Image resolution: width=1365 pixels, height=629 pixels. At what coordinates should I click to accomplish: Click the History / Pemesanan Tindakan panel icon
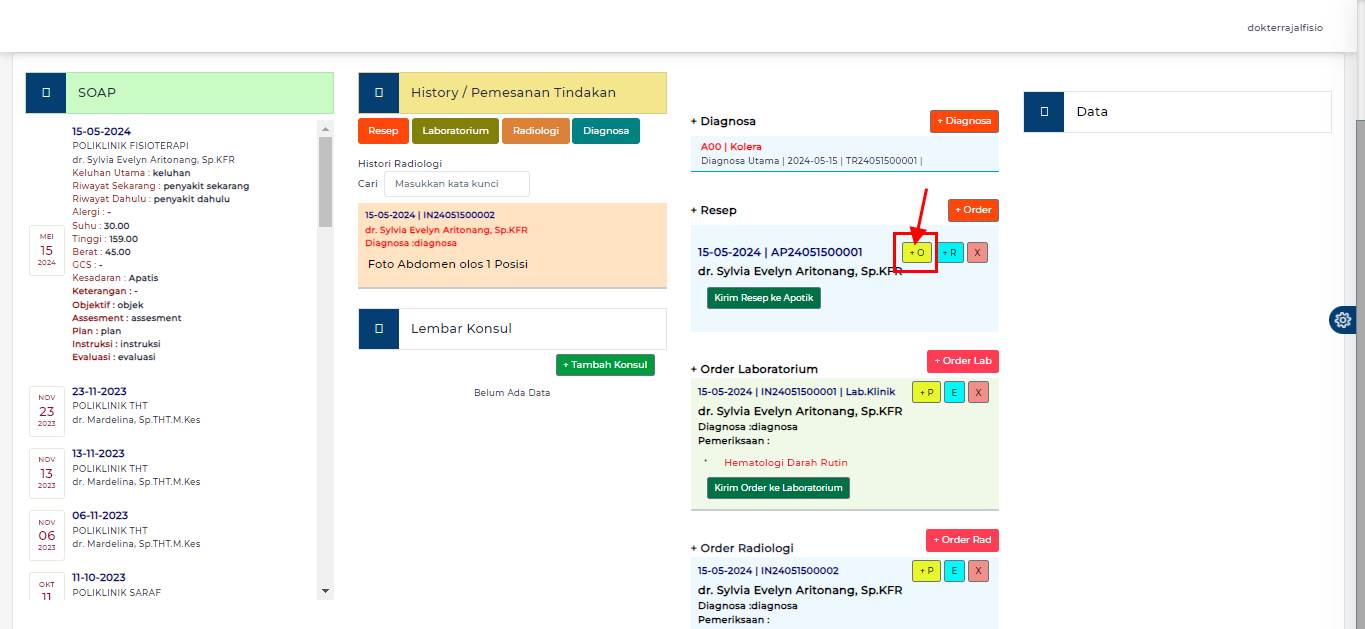(x=378, y=91)
